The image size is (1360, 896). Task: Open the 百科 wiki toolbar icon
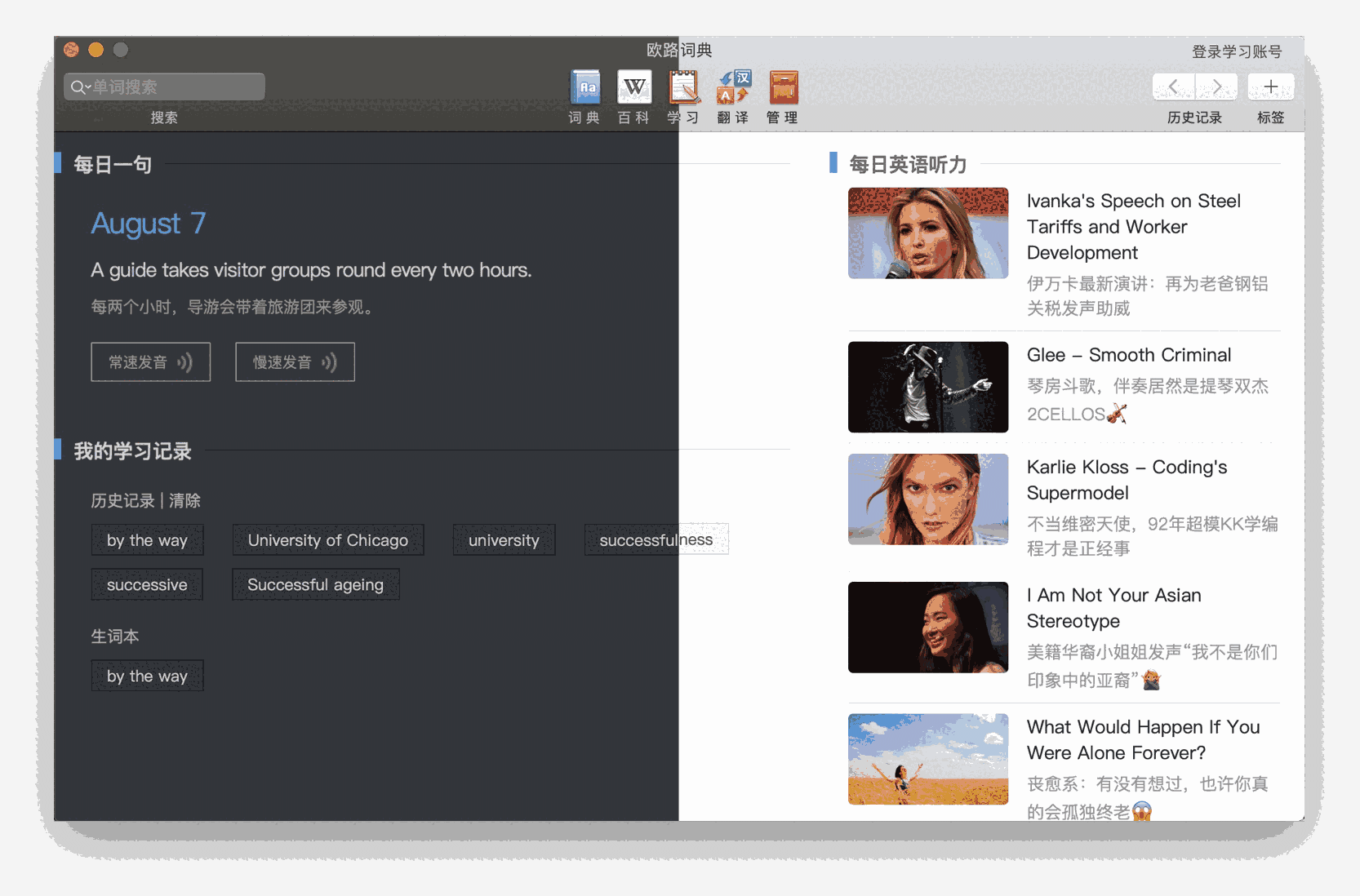(x=633, y=88)
